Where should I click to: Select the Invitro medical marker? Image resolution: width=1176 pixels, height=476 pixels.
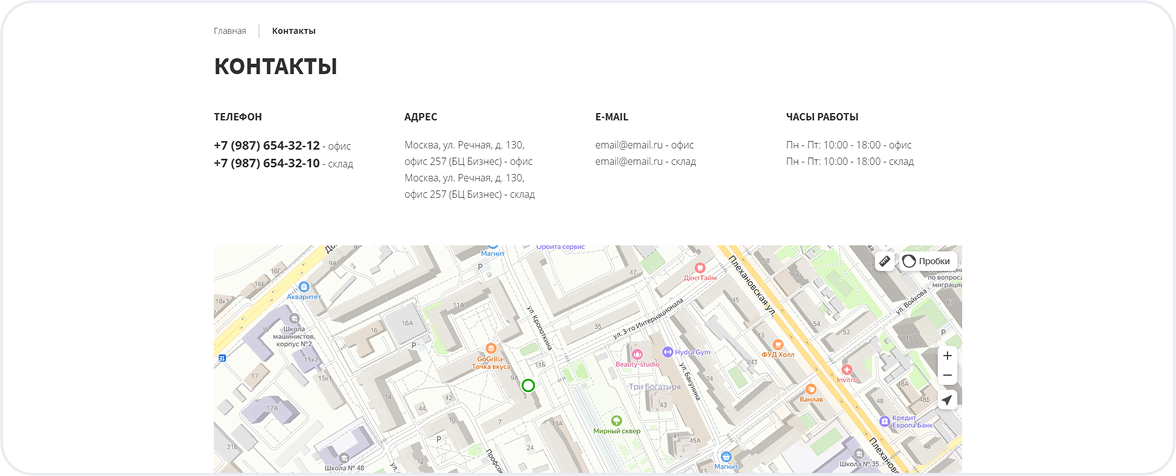[x=846, y=369]
